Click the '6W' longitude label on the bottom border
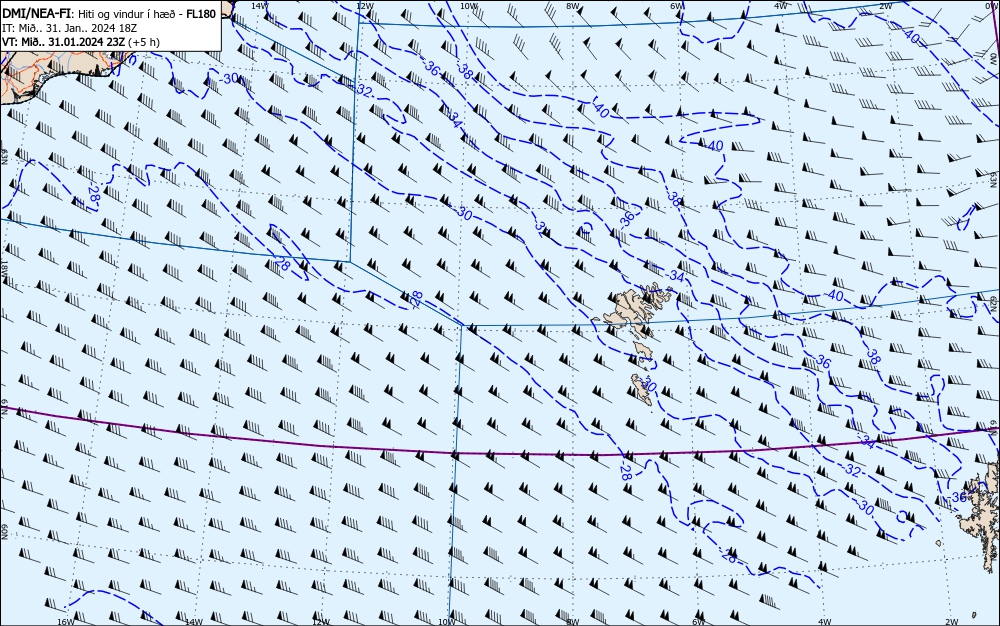This screenshot has height=626, width=1000. pos(698,622)
